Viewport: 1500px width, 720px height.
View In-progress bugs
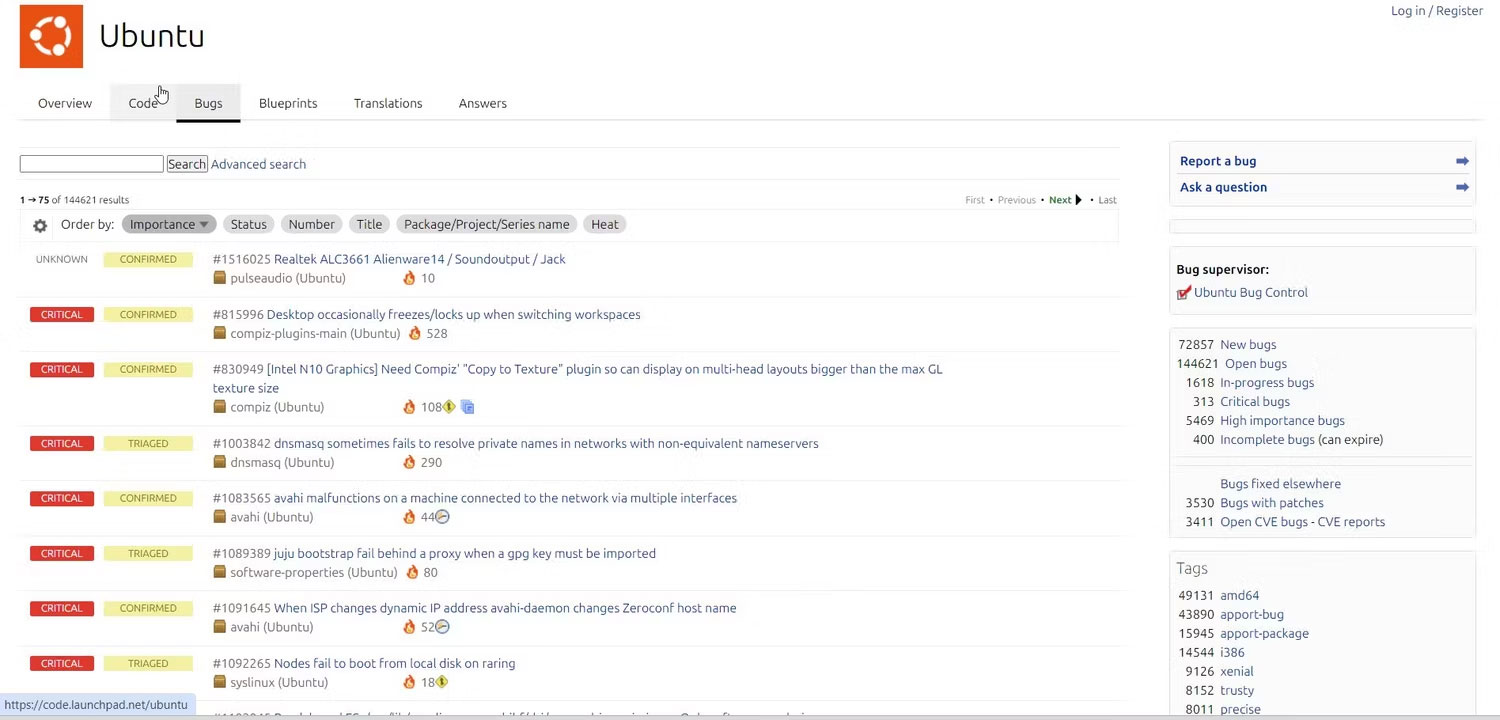pos(1267,382)
